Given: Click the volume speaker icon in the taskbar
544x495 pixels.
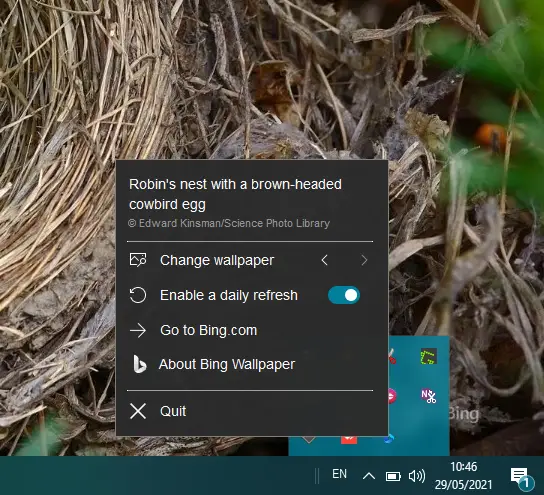Looking at the screenshot, I should point(417,476).
